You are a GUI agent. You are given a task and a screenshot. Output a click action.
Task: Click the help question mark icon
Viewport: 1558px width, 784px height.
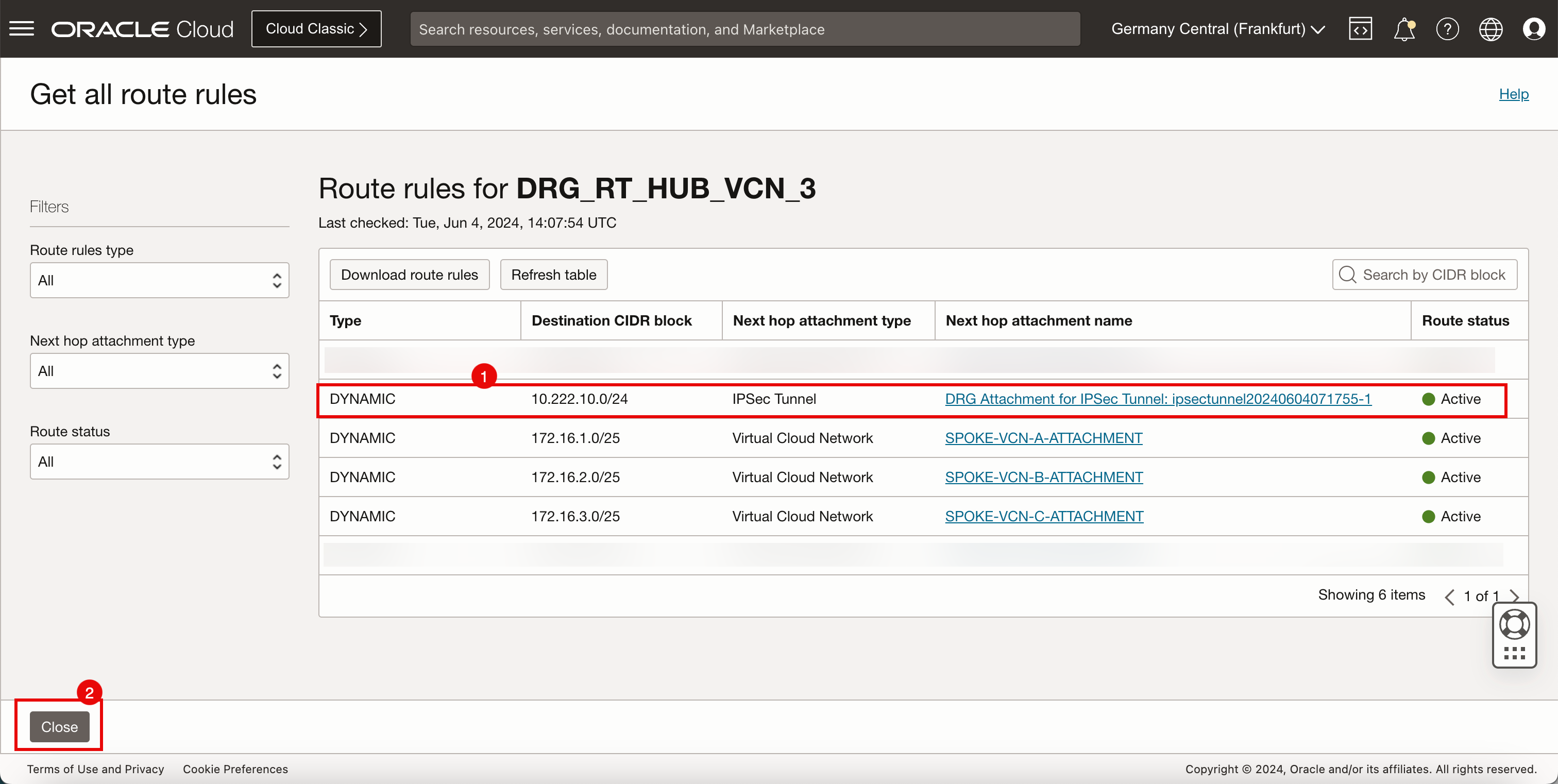click(x=1447, y=28)
